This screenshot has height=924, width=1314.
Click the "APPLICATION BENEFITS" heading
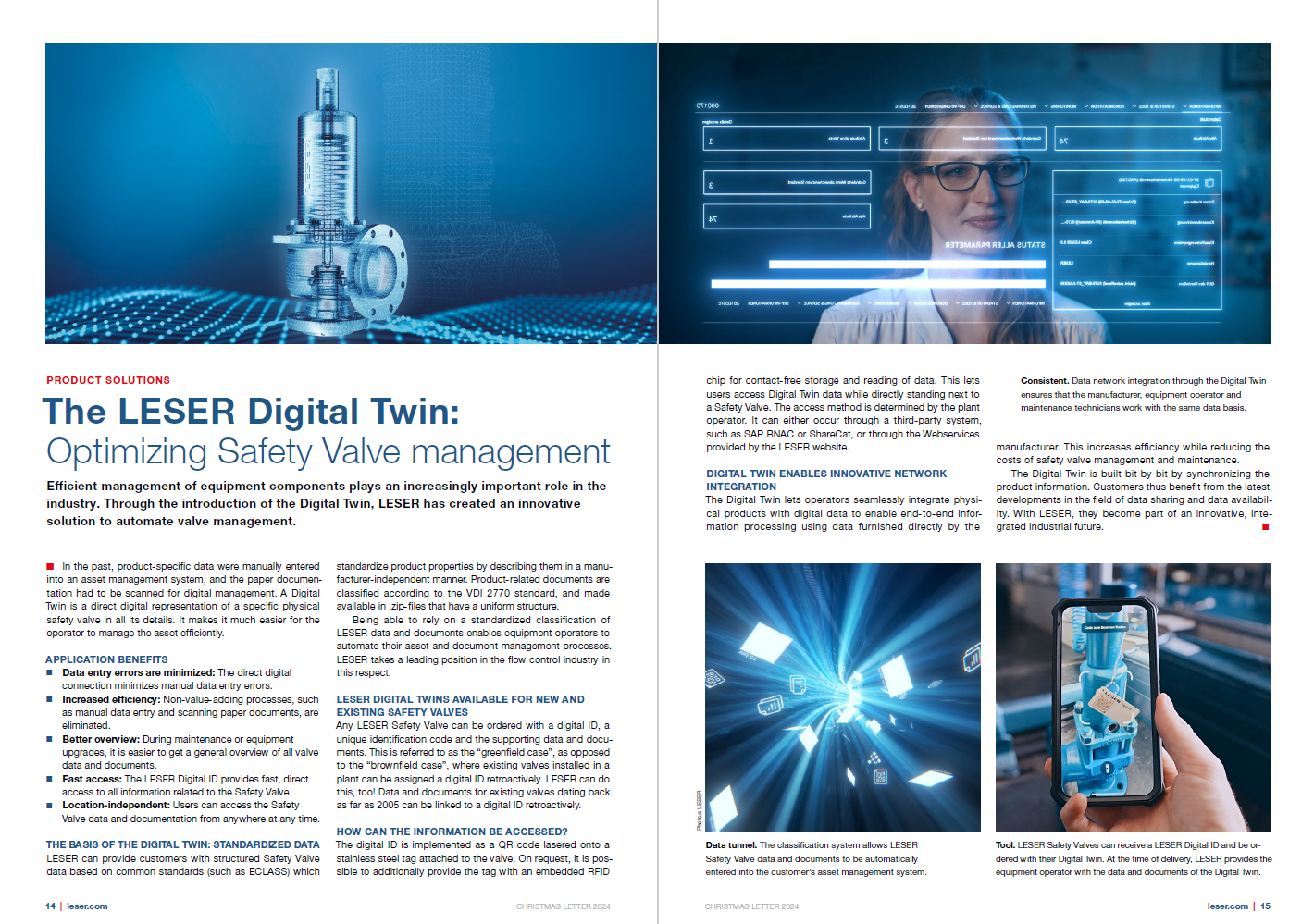click(106, 659)
